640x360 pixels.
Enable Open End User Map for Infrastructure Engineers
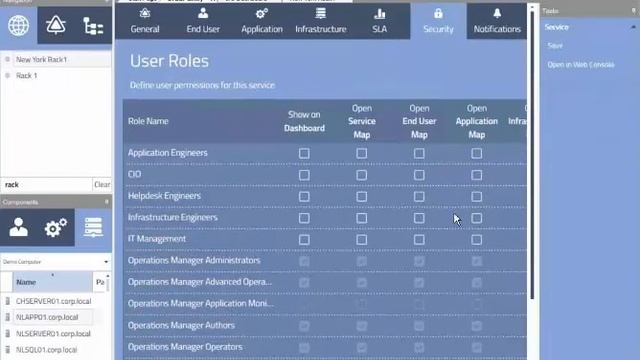pyautogui.click(x=419, y=218)
